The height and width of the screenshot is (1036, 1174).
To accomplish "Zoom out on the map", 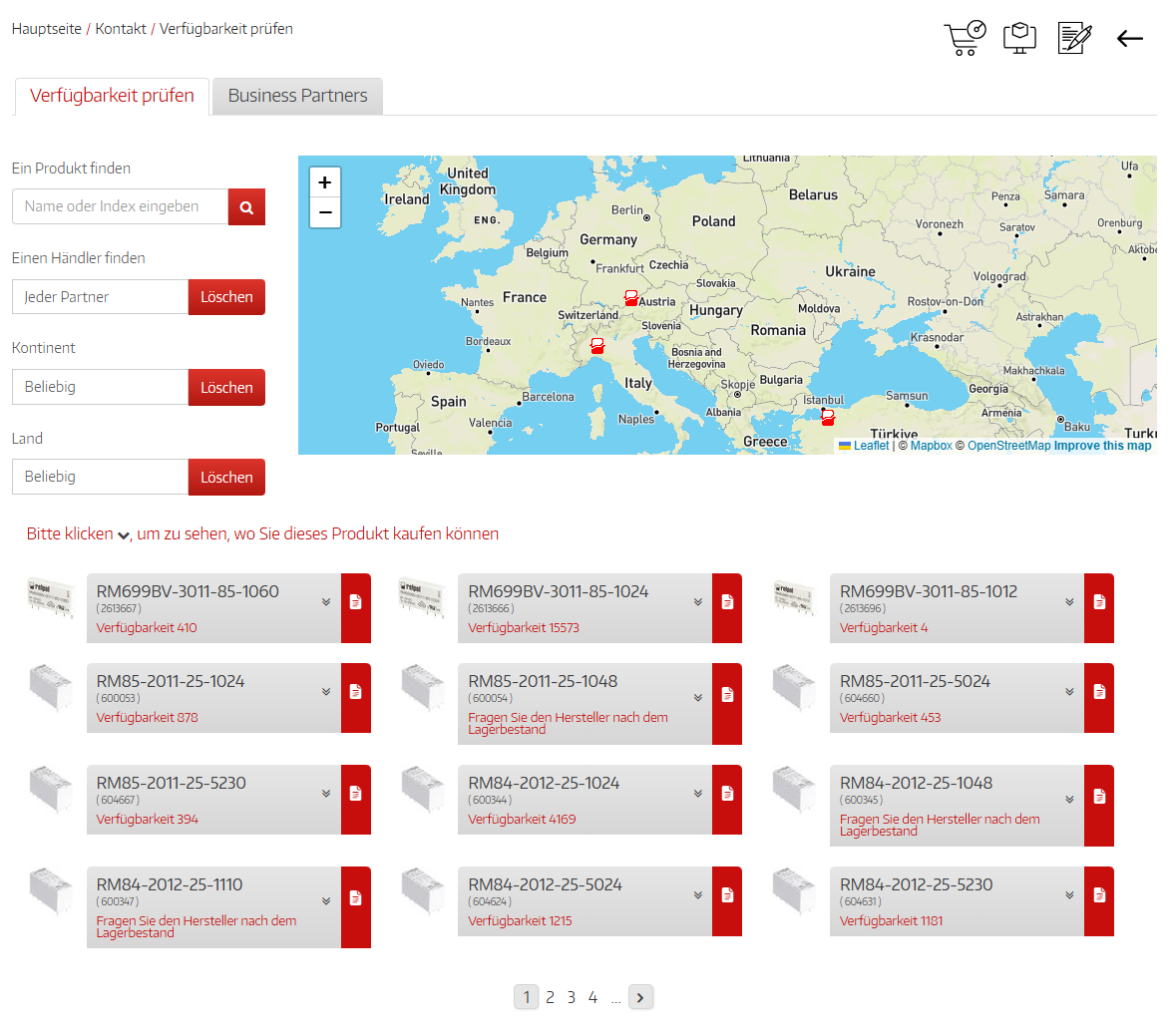I will coord(325,212).
